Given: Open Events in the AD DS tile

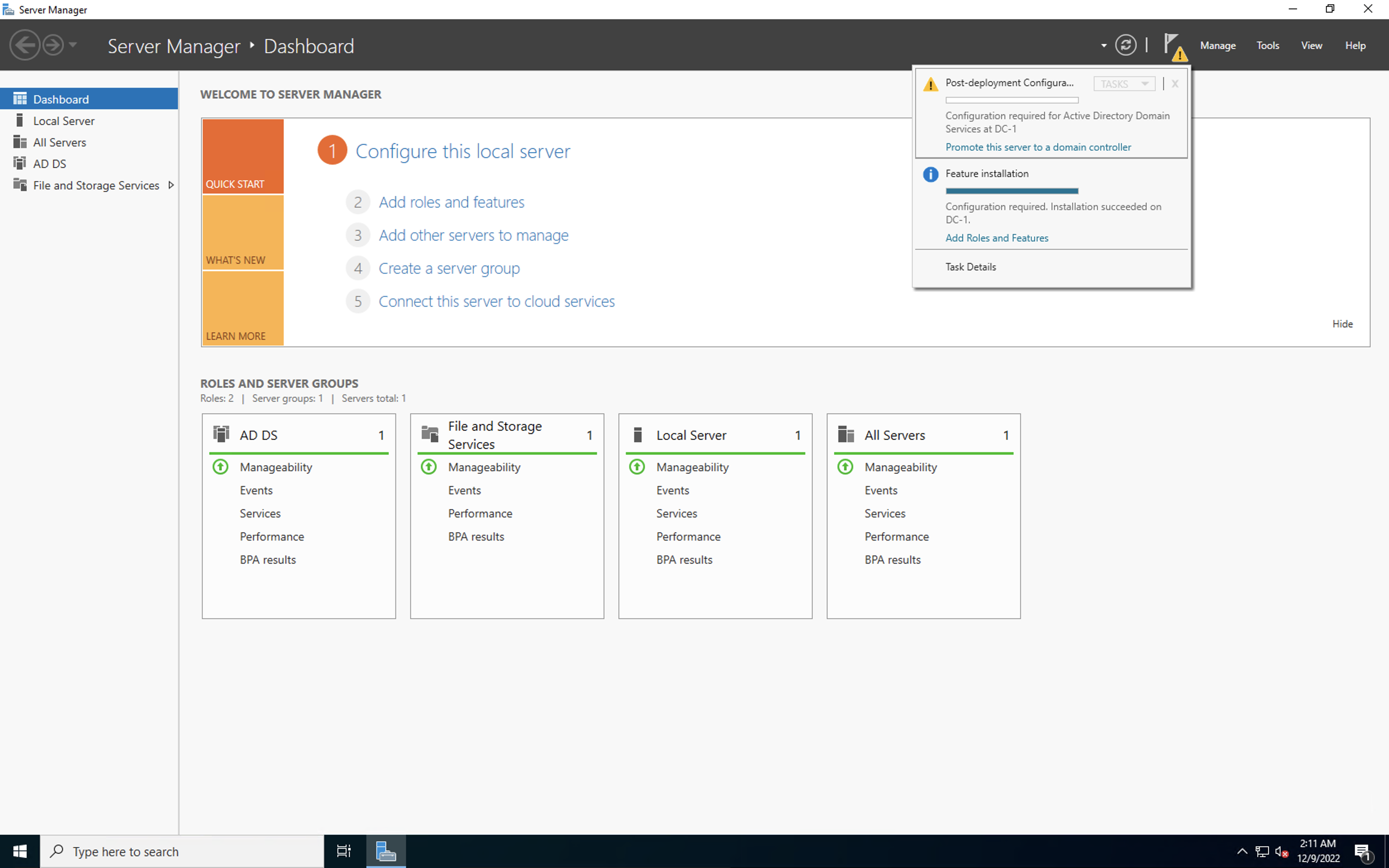Looking at the screenshot, I should coord(256,490).
